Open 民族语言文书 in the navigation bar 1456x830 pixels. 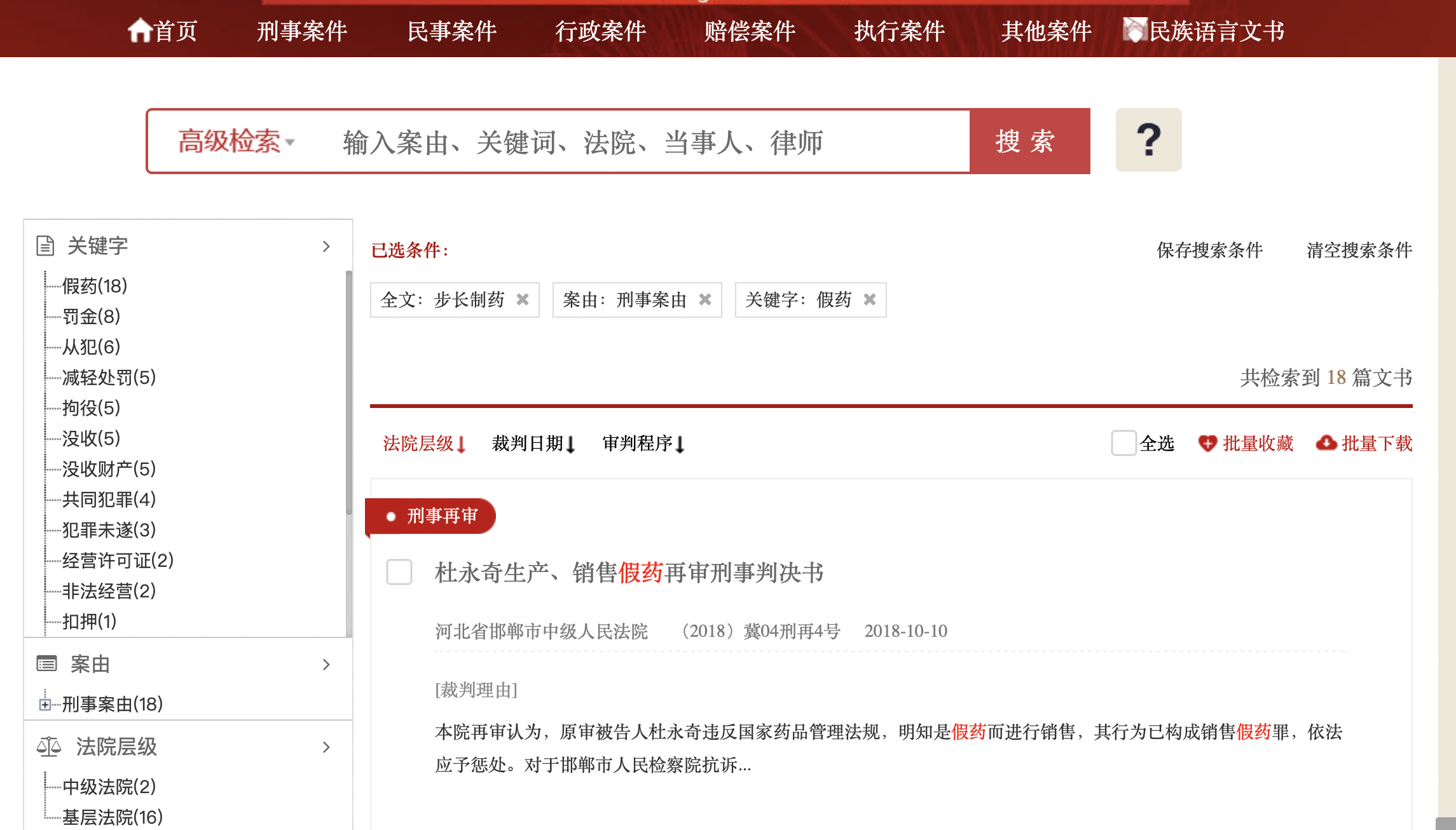click(1217, 31)
